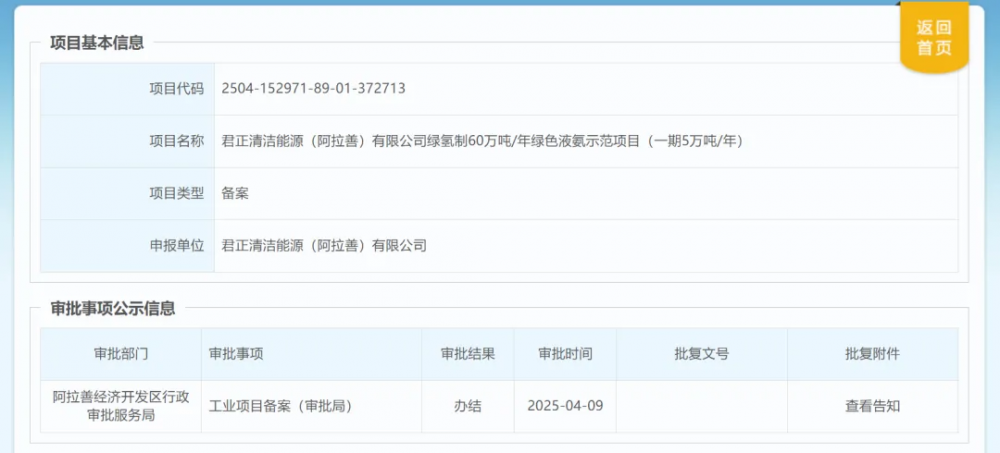Viewport: 1000px width, 453px height.
Task: Select project code 2504-152971-89-01-372713
Action: coord(313,89)
